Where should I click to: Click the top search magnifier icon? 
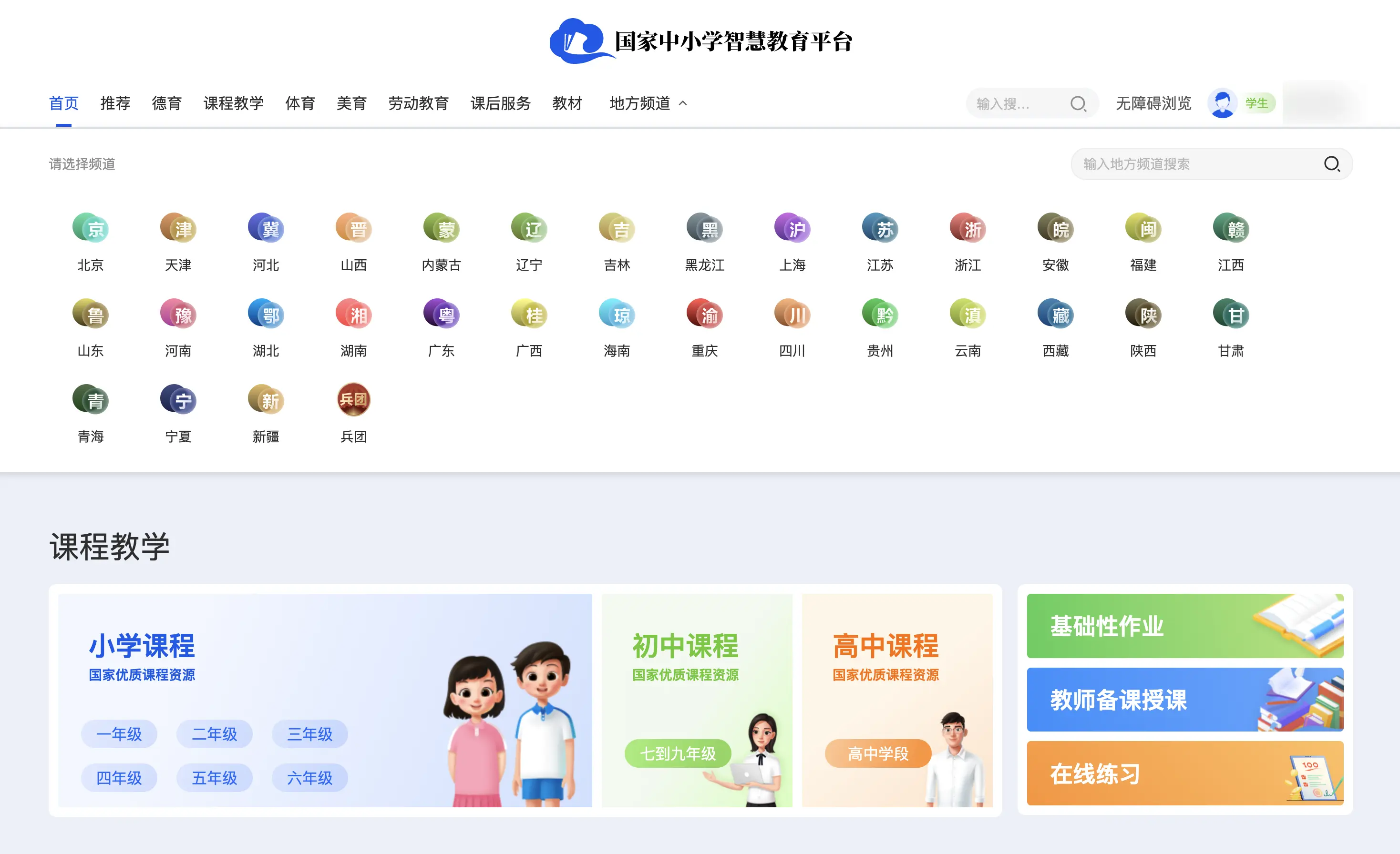pos(1078,103)
